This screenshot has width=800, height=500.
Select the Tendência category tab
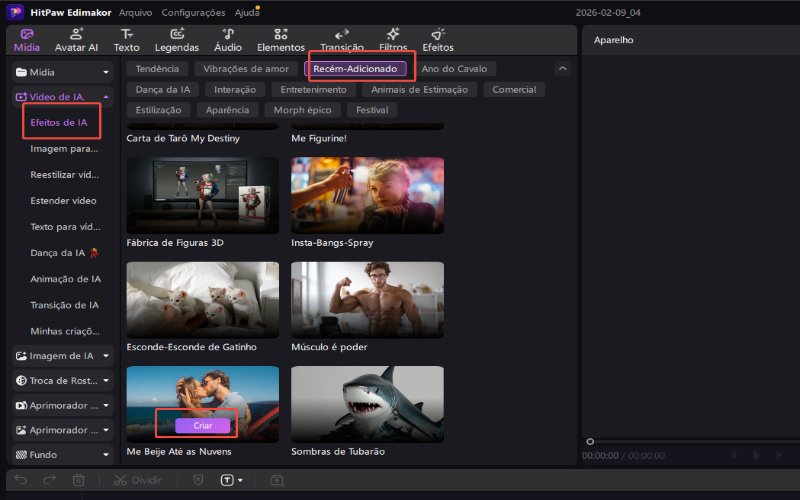click(x=157, y=69)
